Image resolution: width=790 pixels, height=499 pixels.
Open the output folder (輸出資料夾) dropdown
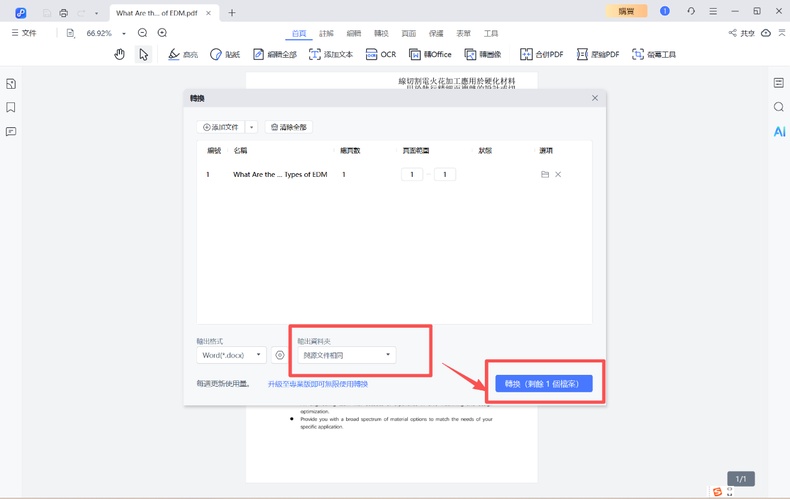point(346,355)
